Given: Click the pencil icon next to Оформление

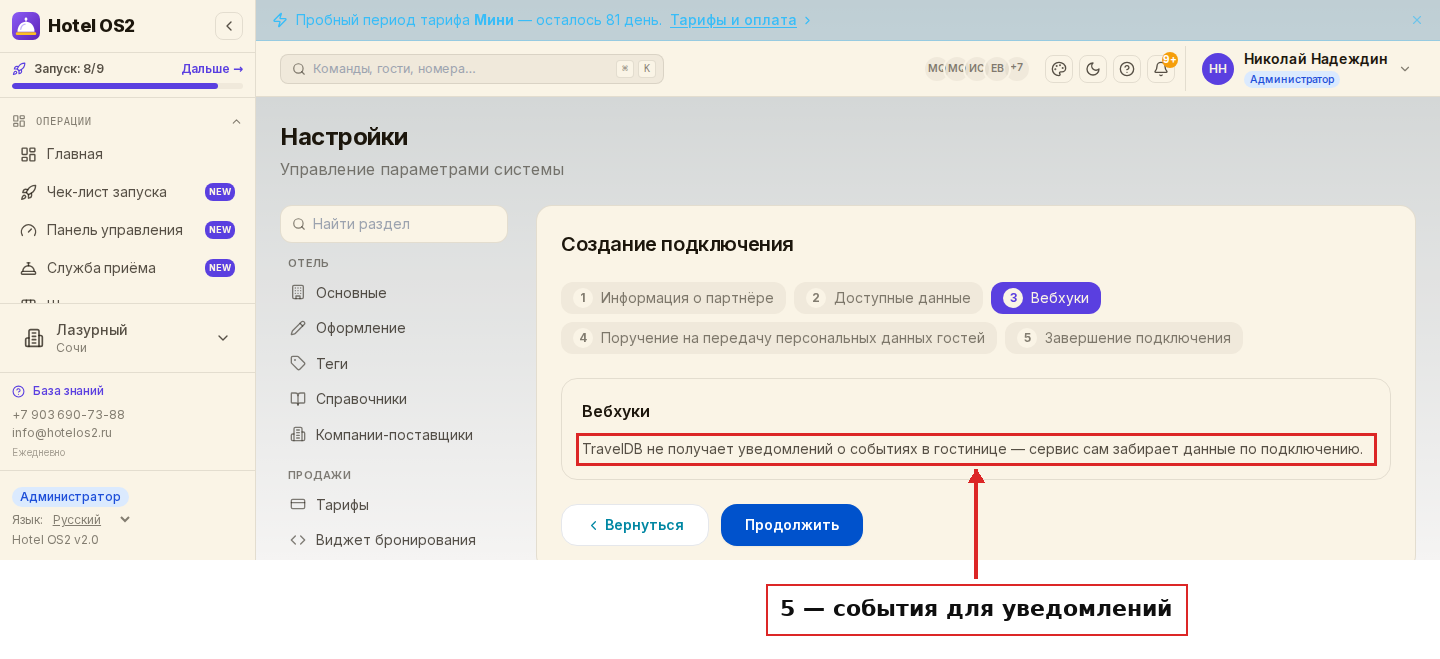Looking at the screenshot, I should tap(298, 328).
